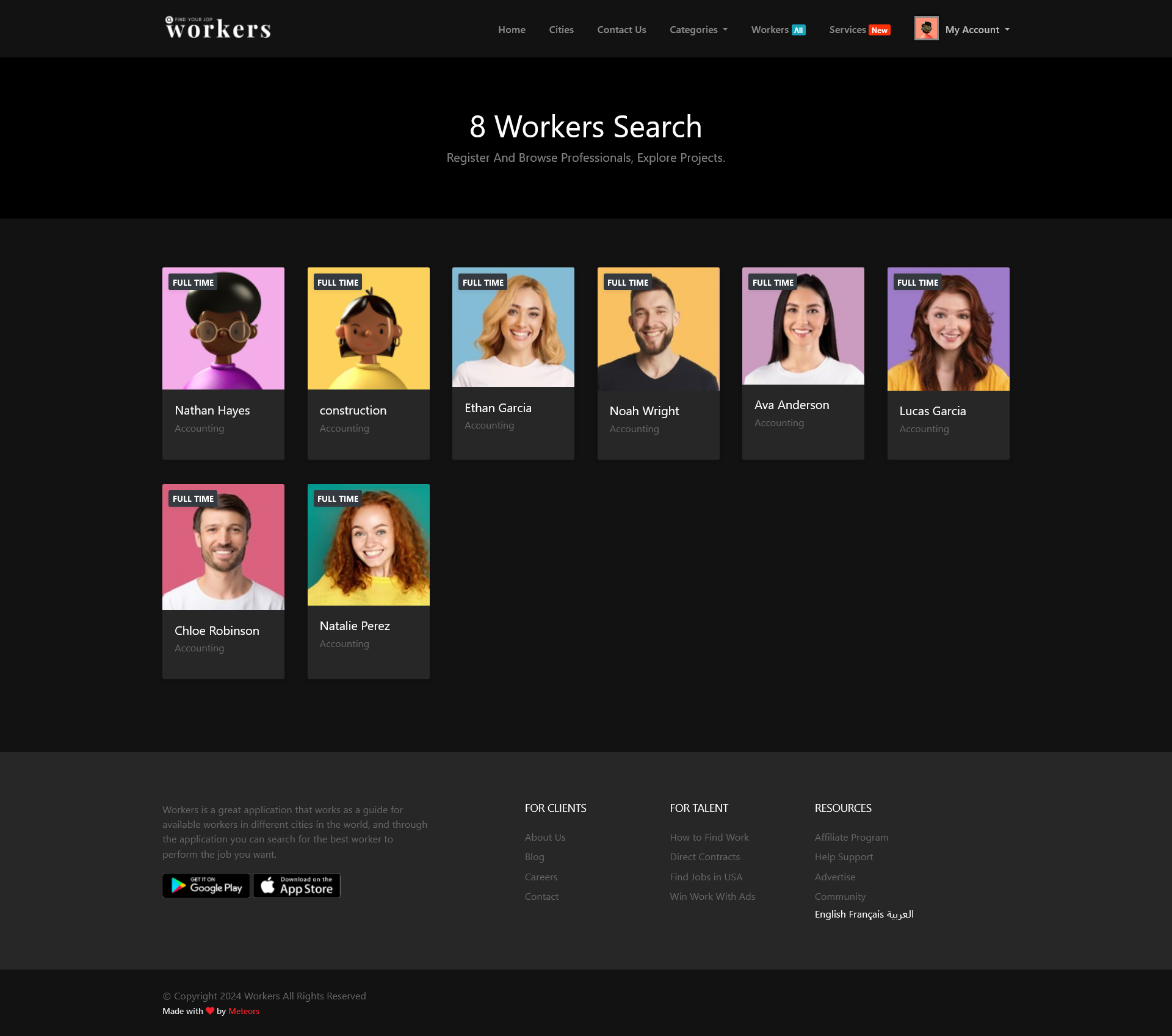Click the Meteors credit link

pos(244,1011)
